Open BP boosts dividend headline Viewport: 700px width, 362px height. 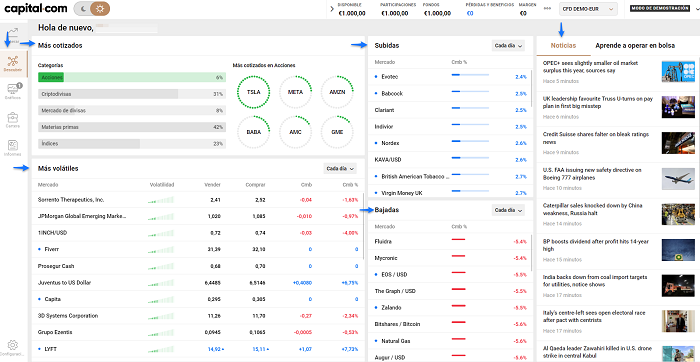pos(597,245)
